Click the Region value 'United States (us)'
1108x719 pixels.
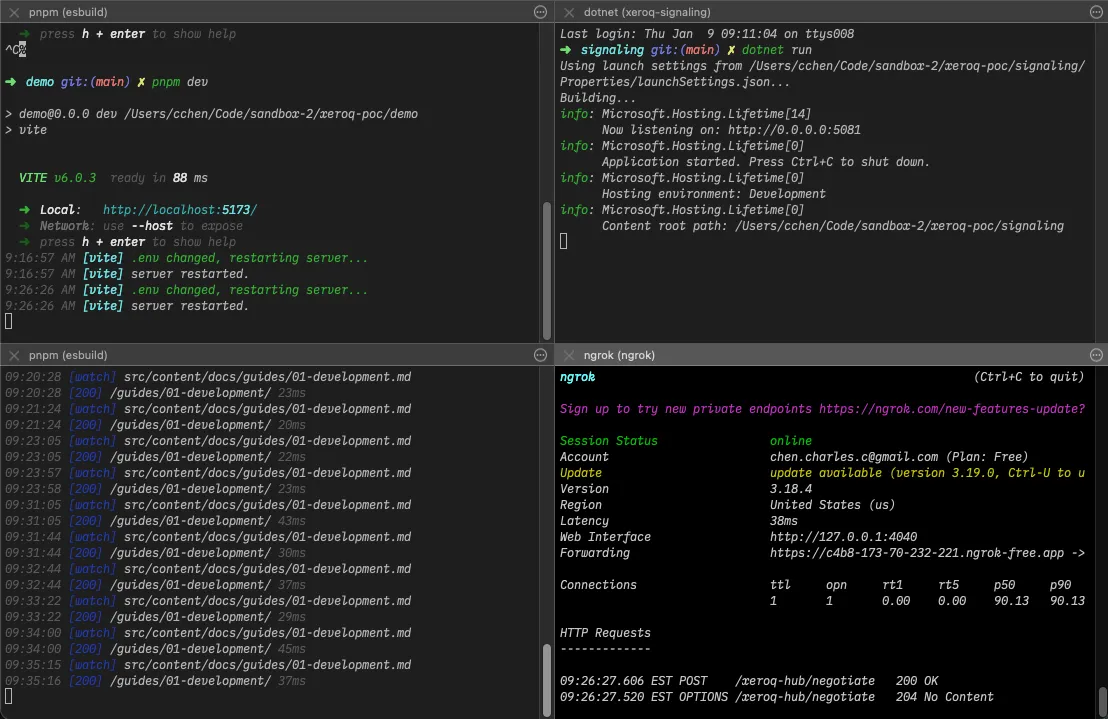832,505
